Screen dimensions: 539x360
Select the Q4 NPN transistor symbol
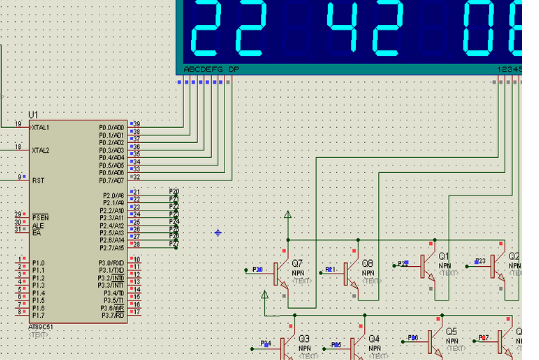(x=358, y=346)
